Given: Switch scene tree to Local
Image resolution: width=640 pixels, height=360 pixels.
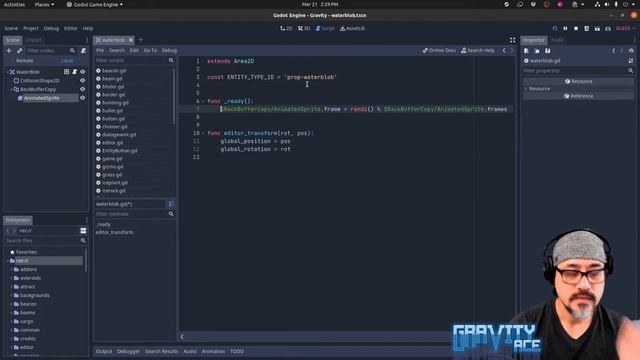Looking at the screenshot, I should [x=67, y=60].
